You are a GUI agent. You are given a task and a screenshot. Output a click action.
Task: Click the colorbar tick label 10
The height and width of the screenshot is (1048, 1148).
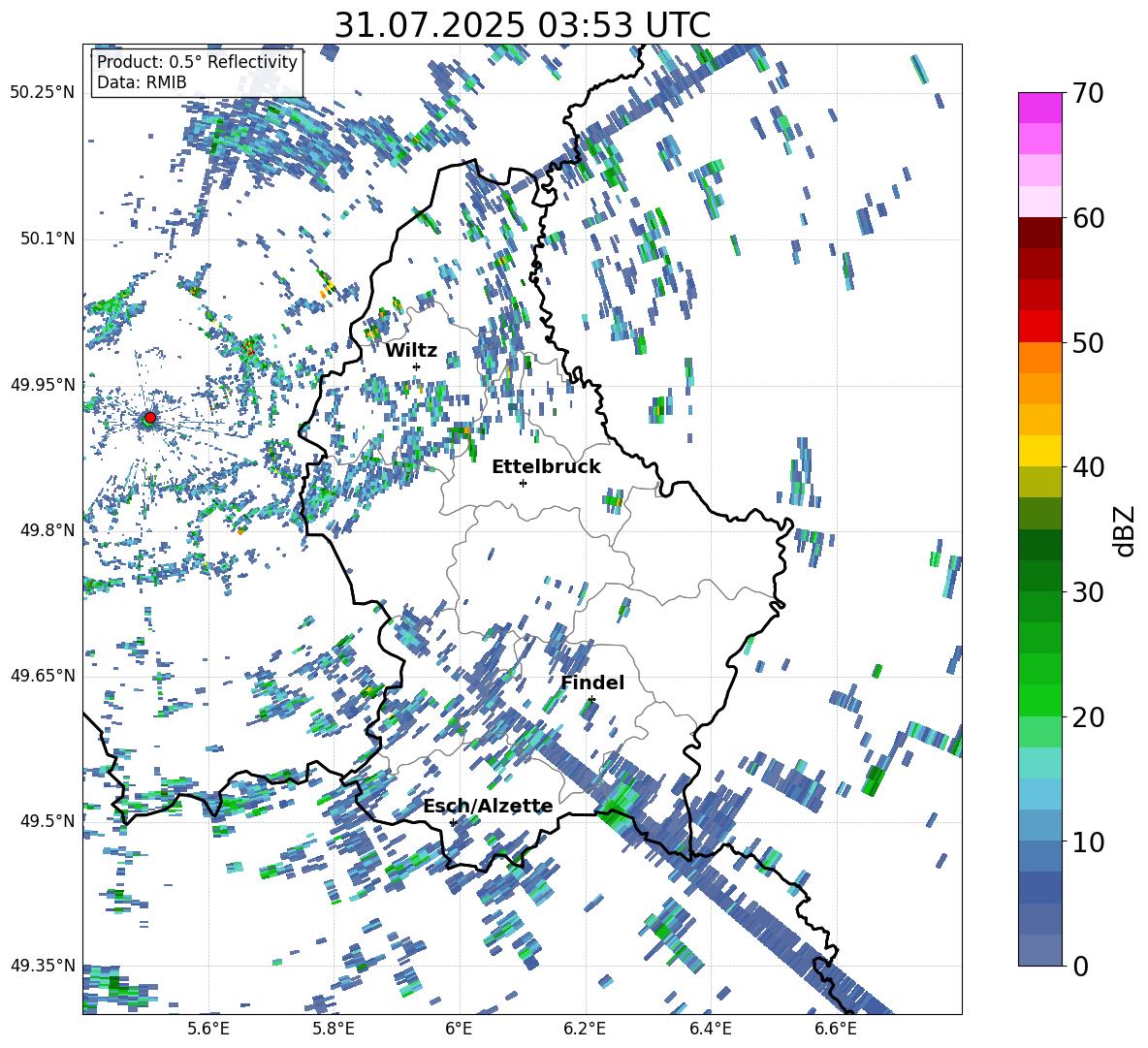coord(1088,842)
